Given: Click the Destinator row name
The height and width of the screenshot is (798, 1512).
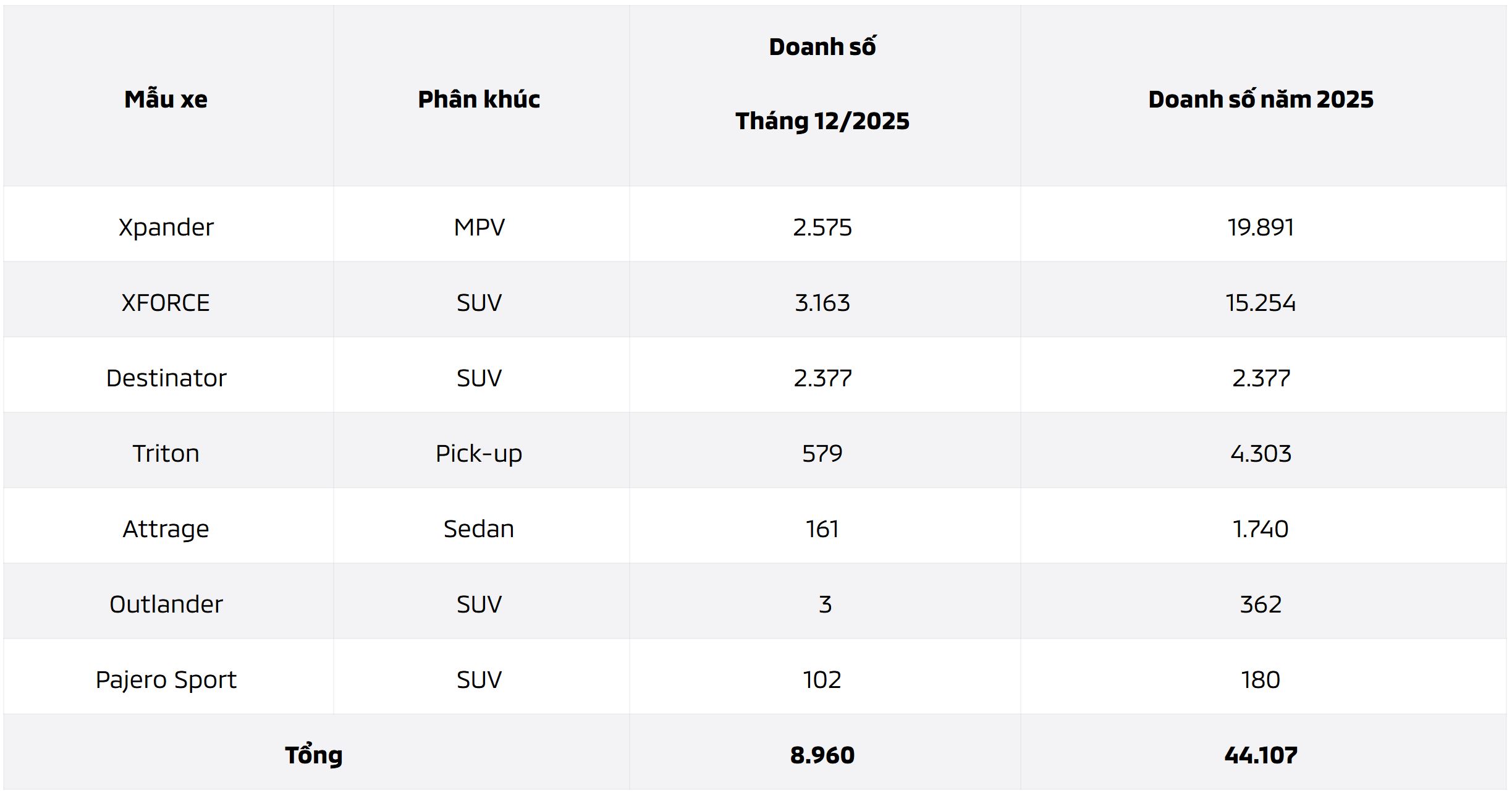Looking at the screenshot, I should point(166,378).
